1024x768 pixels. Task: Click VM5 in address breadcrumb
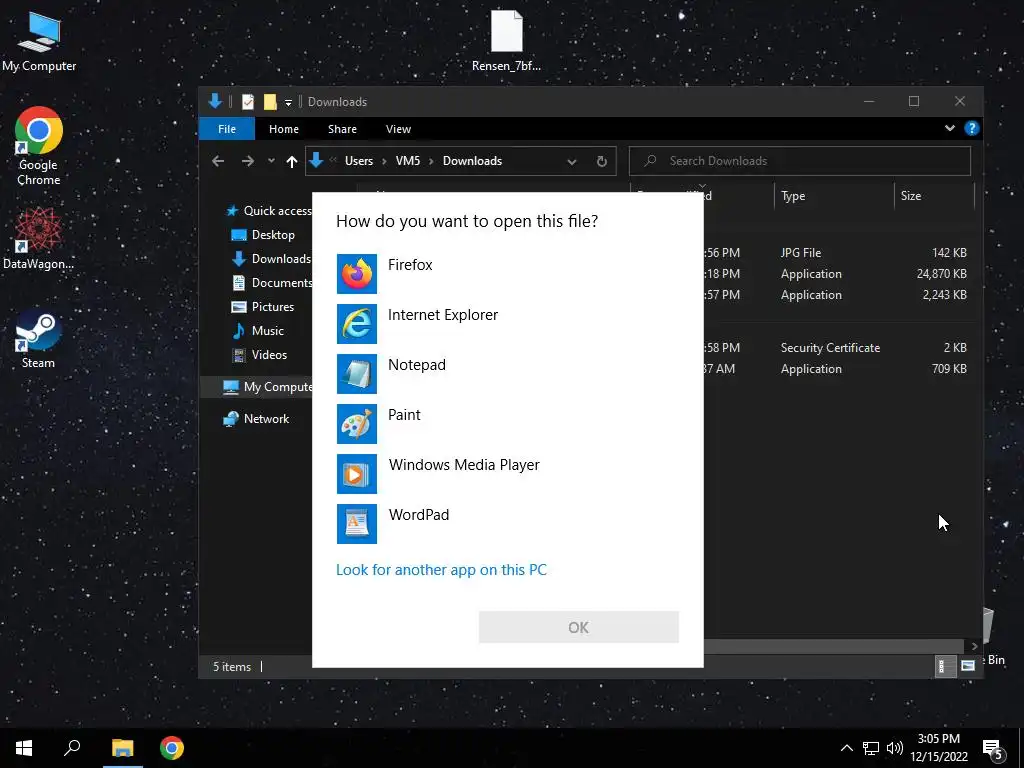click(408, 161)
